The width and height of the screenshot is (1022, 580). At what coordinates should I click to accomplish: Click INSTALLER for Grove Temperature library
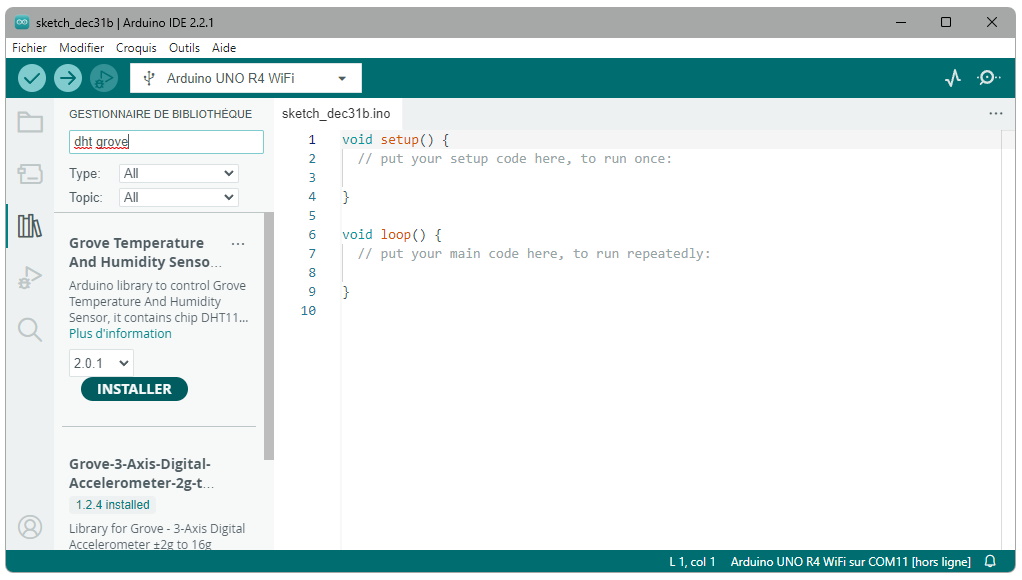(x=134, y=389)
